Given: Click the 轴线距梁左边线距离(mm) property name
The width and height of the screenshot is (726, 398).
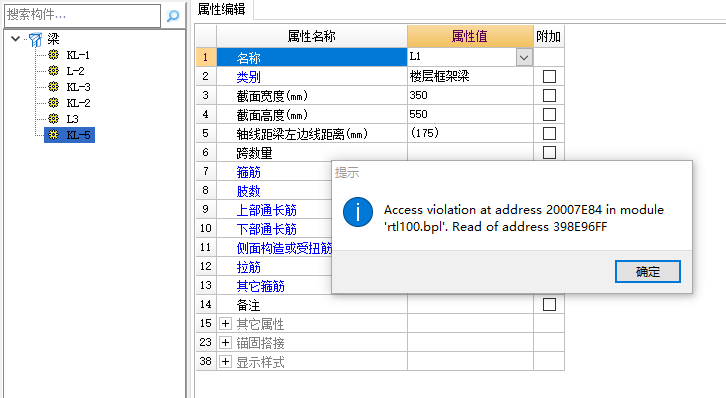Looking at the screenshot, I should [302, 134].
